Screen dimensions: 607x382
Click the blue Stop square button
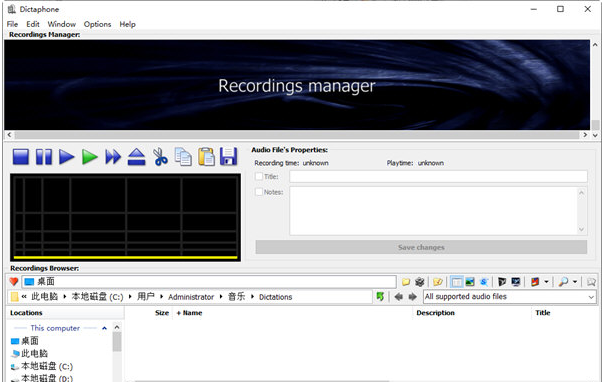click(21, 157)
